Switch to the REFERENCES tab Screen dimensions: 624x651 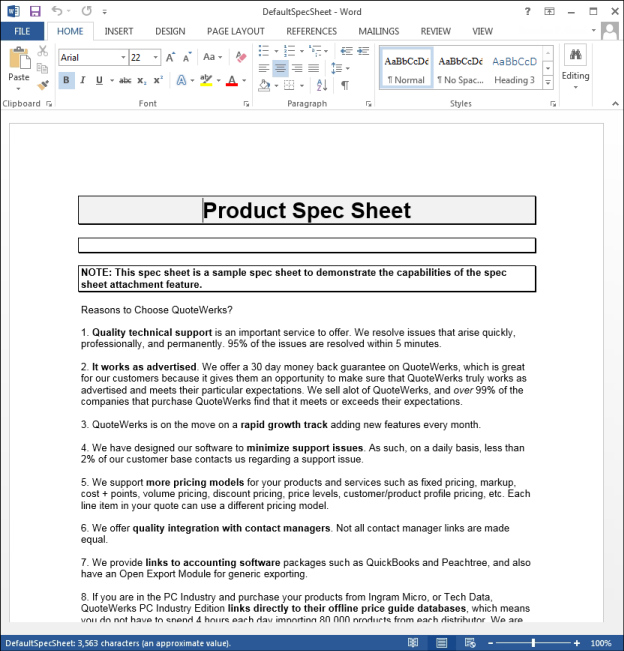coord(311,31)
